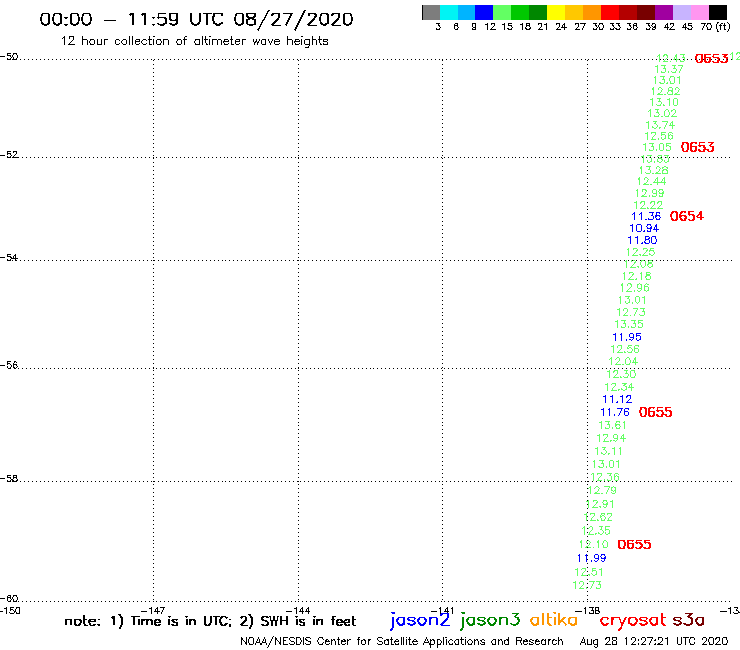The image size is (740, 650).
Task: Click the wave height value 12.79
Action: (602, 490)
